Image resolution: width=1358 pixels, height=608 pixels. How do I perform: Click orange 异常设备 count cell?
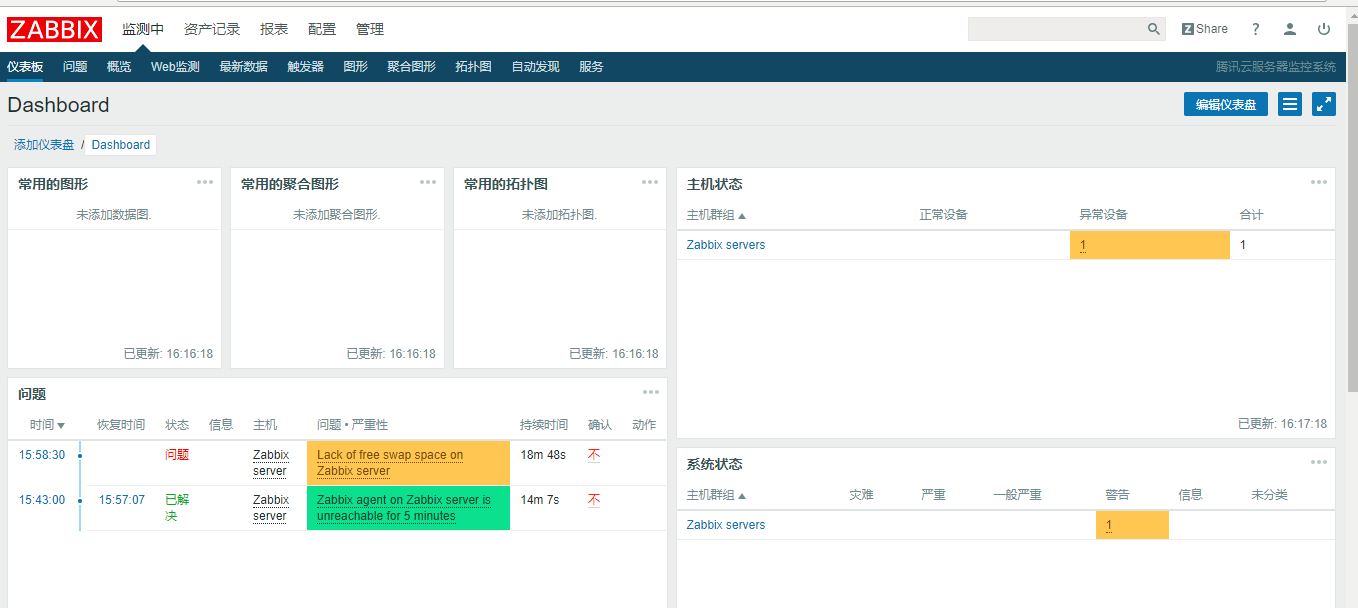[1148, 245]
